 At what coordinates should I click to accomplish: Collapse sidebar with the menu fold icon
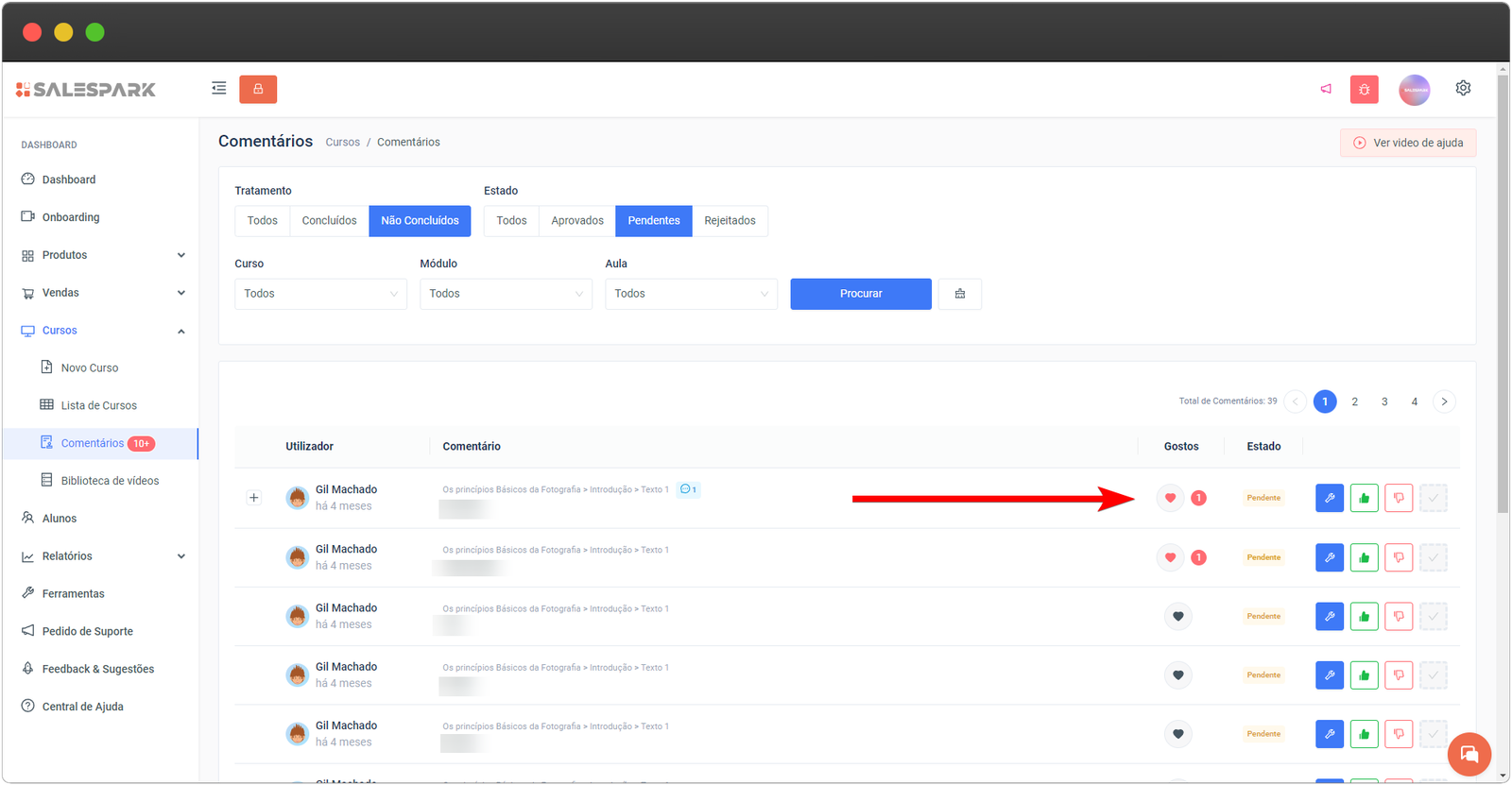pos(219,89)
